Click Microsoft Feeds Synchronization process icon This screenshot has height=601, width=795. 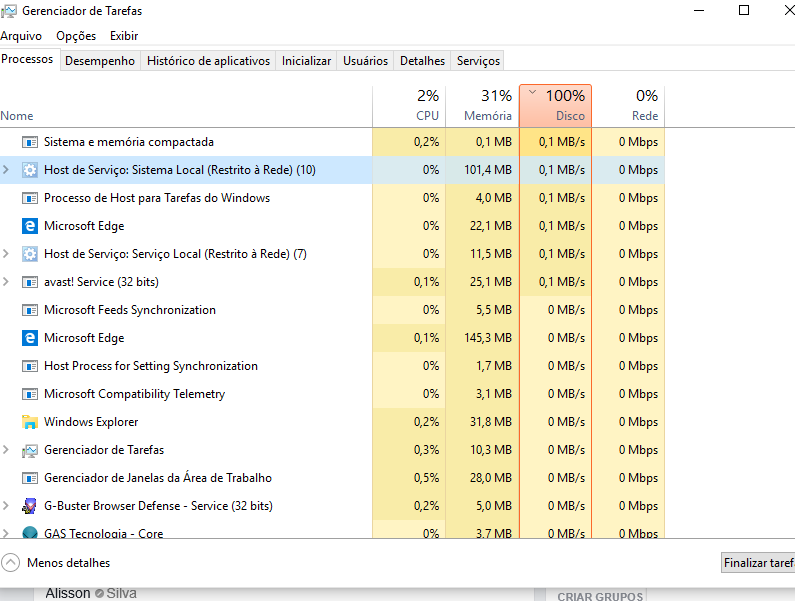point(30,310)
